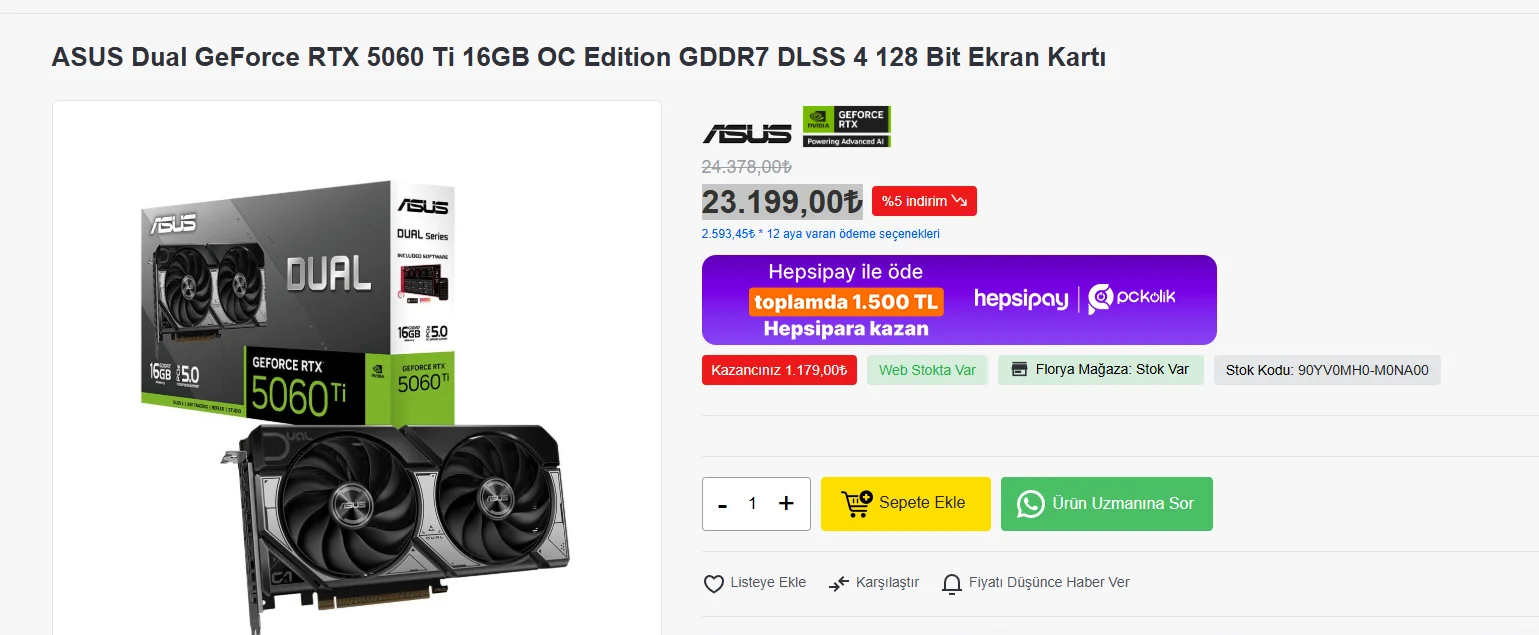Click the %5 indirim discount badge

click(924, 201)
